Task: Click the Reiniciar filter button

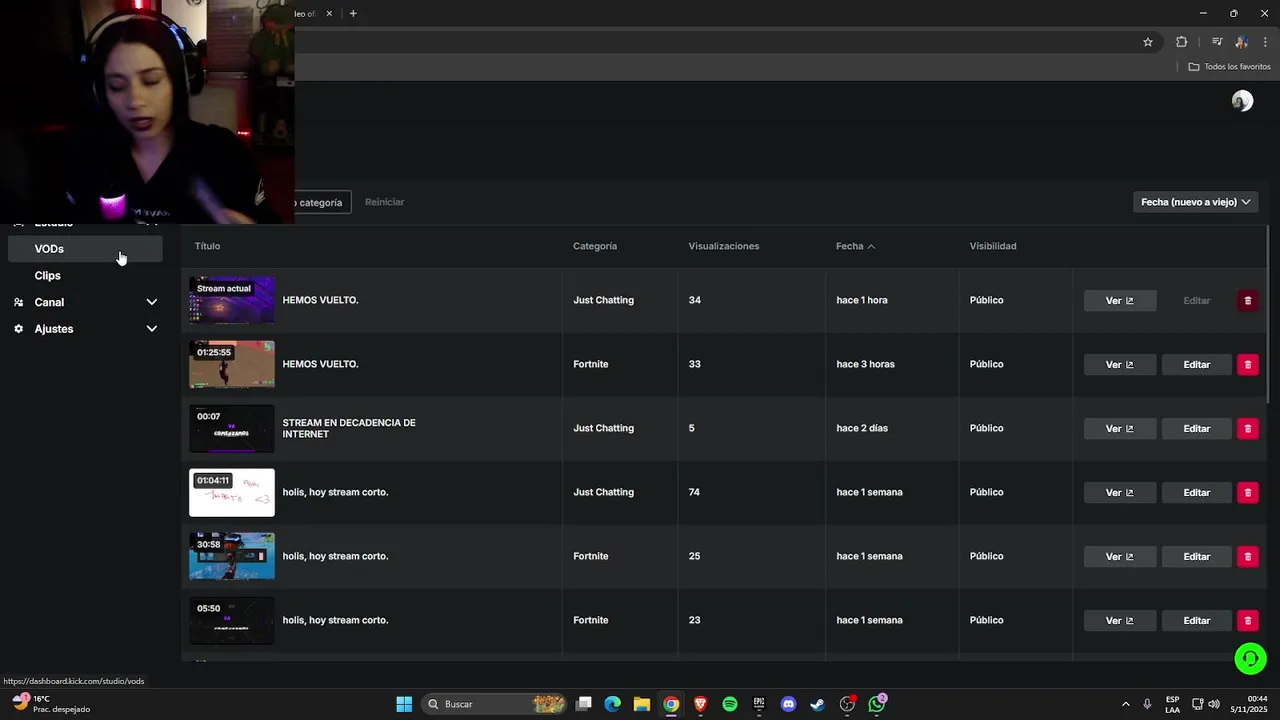Action: click(385, 202)
